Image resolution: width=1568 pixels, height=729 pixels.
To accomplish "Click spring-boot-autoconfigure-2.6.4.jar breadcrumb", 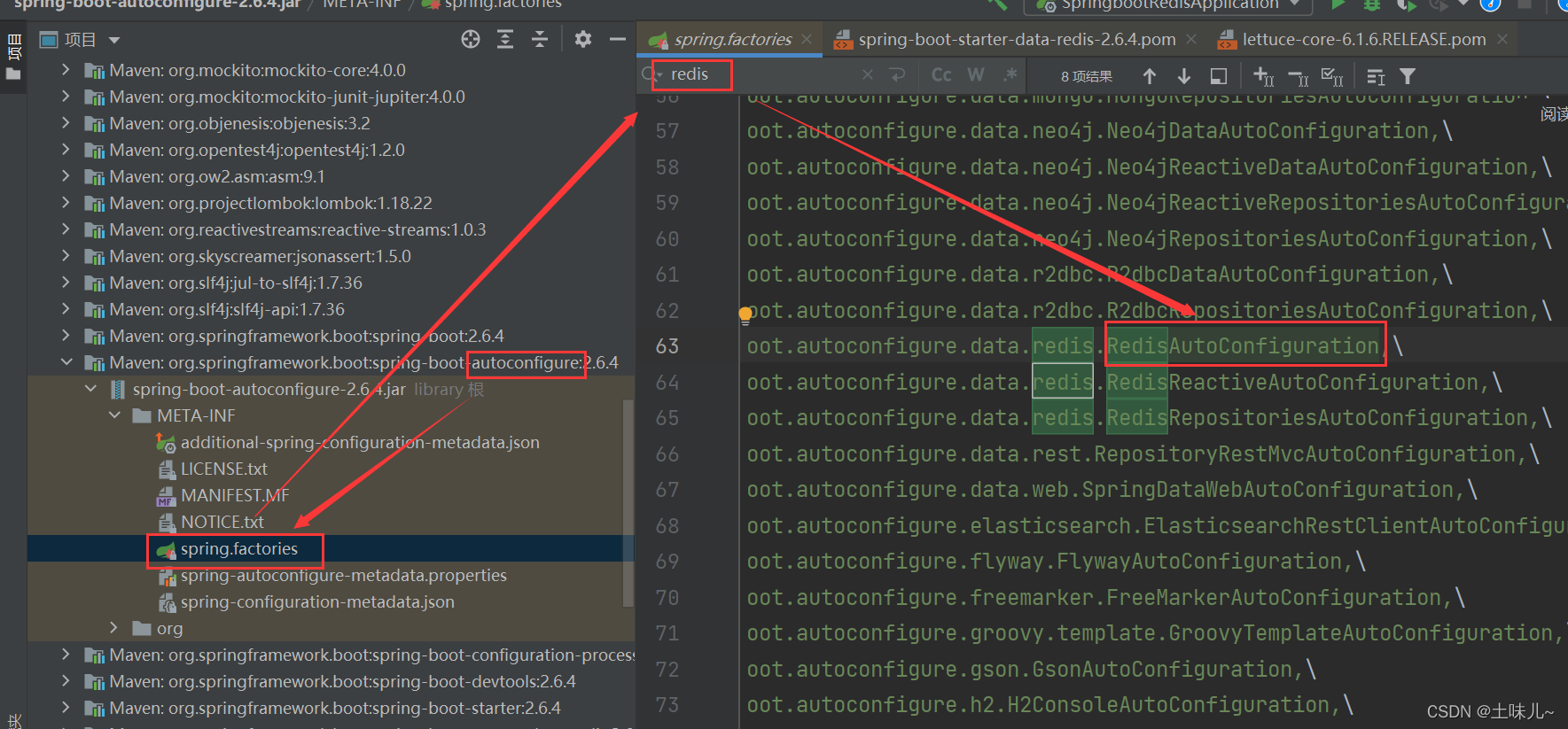I will pyautogui.click(x=157, y=4).
